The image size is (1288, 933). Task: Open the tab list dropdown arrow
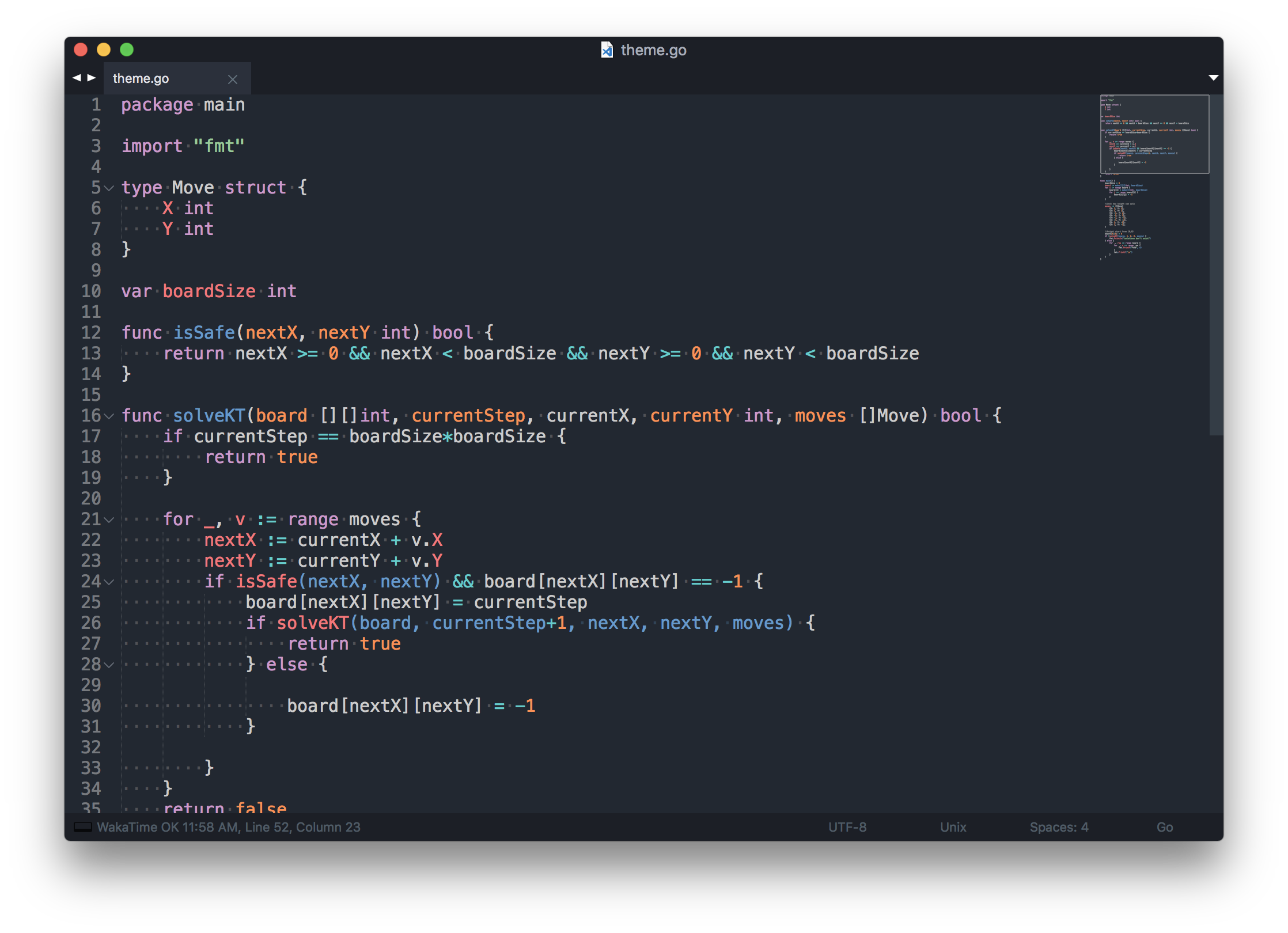[1213, 78]
